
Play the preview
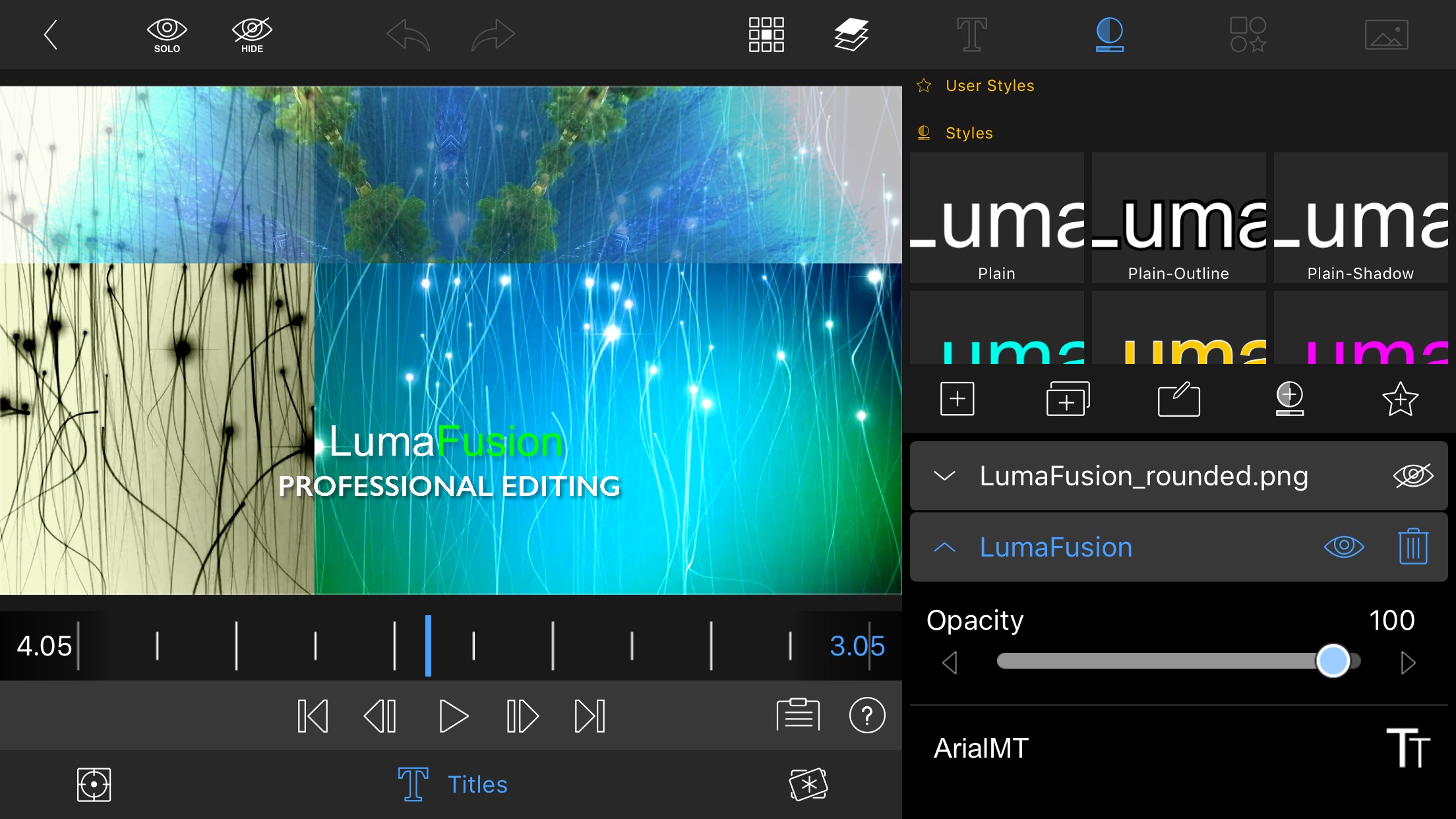(x=454, y=716)
